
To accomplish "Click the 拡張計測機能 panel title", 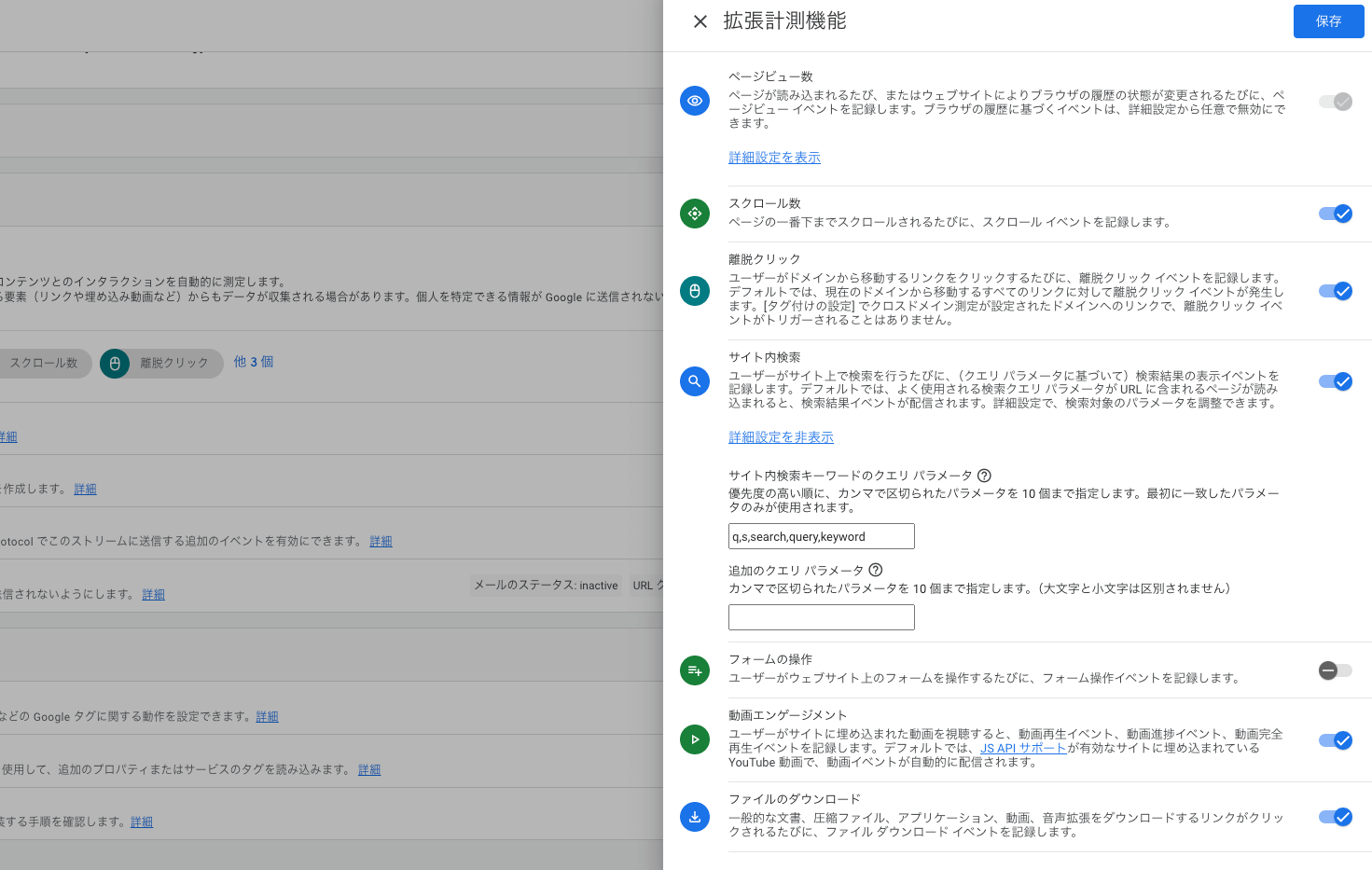I will (784, 21).
